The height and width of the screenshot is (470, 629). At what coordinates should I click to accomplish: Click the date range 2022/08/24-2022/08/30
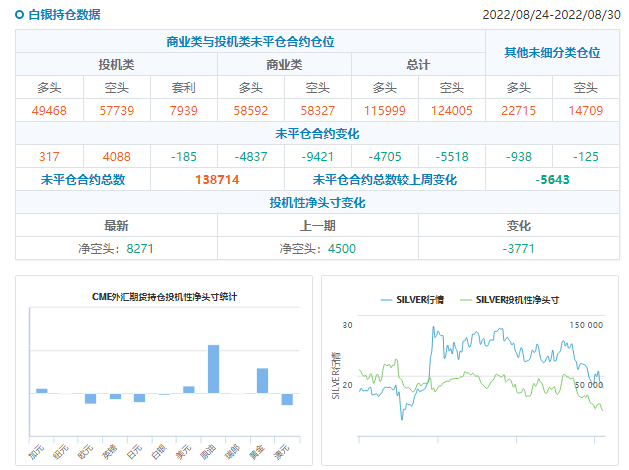click(x=547, y=15)
